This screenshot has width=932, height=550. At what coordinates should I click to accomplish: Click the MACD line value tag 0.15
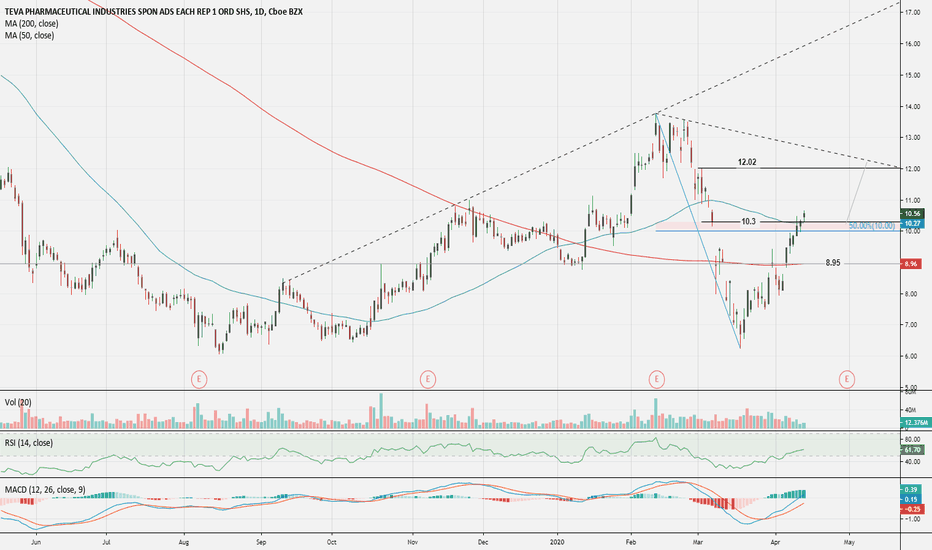coord(912,499)
